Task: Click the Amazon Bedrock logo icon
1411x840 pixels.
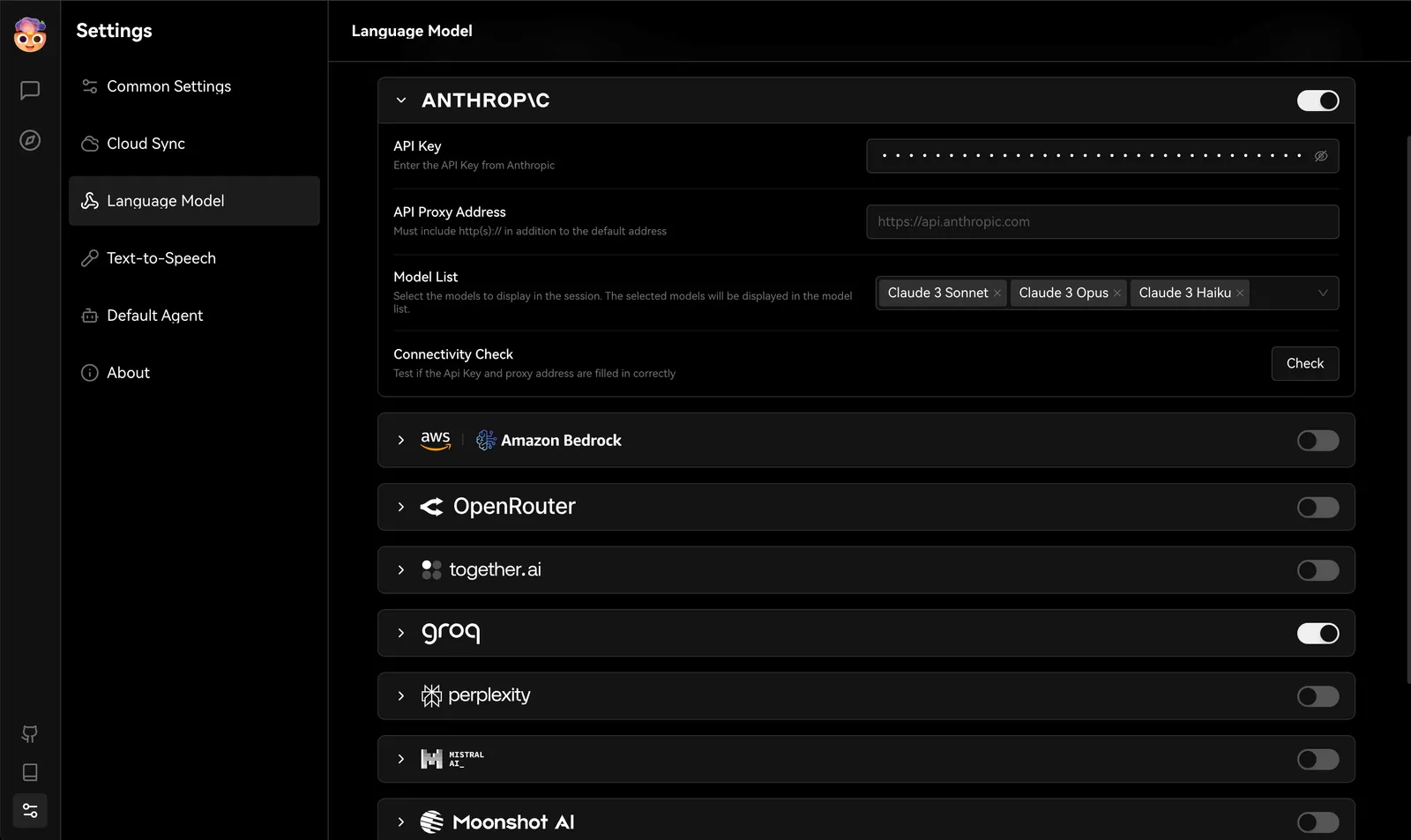Action: 486,440
